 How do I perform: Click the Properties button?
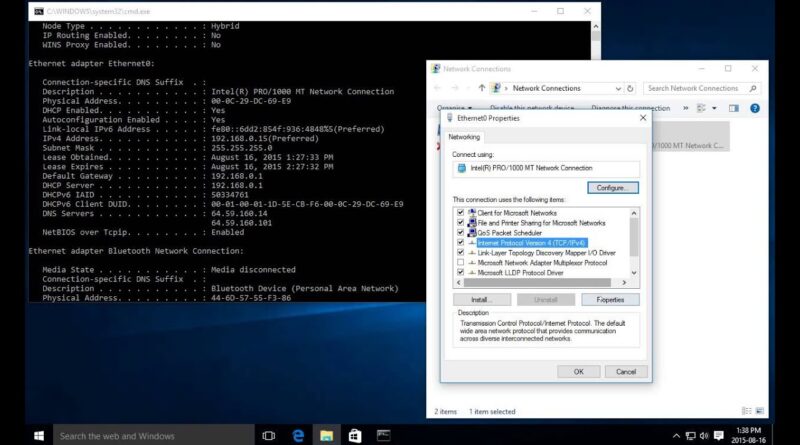610,300
